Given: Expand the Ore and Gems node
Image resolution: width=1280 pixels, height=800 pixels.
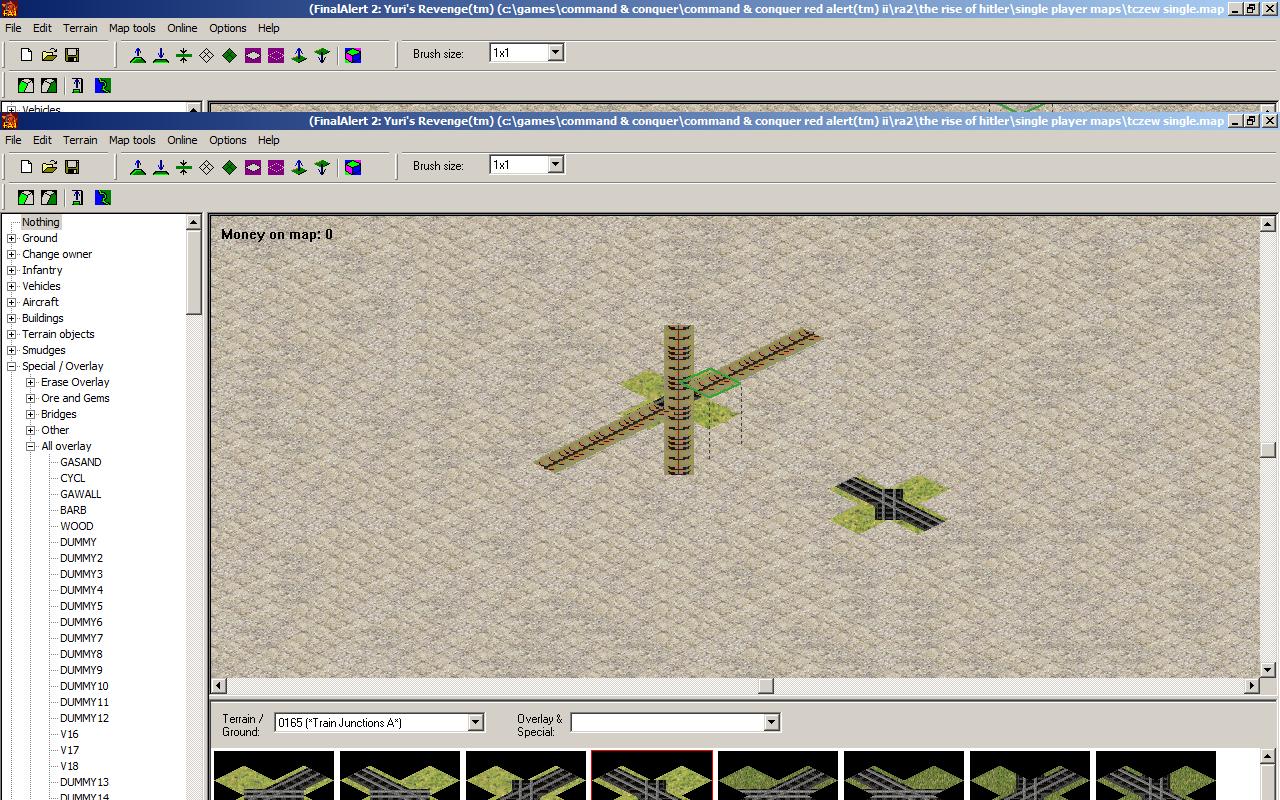Looking at the screenshot, I should (x=31, y=398).
